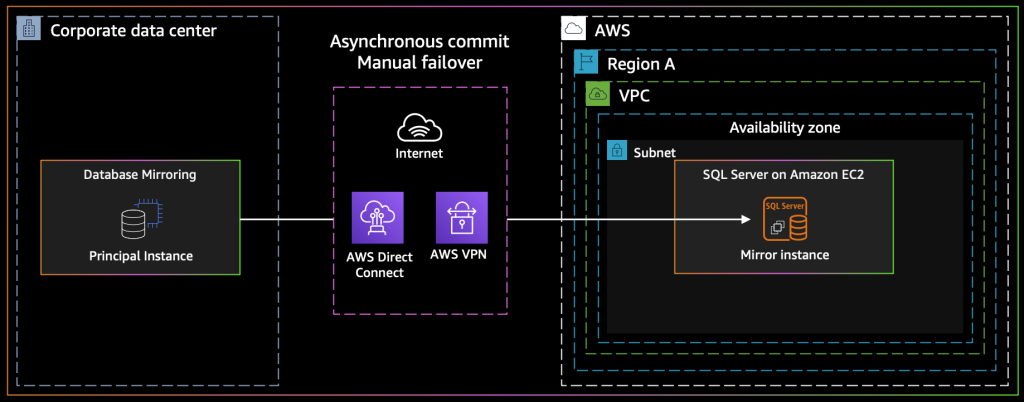This screenshot has height=402, width=1024.
Task: Click the AWS cloud logo icon
Action: point(573,29)
